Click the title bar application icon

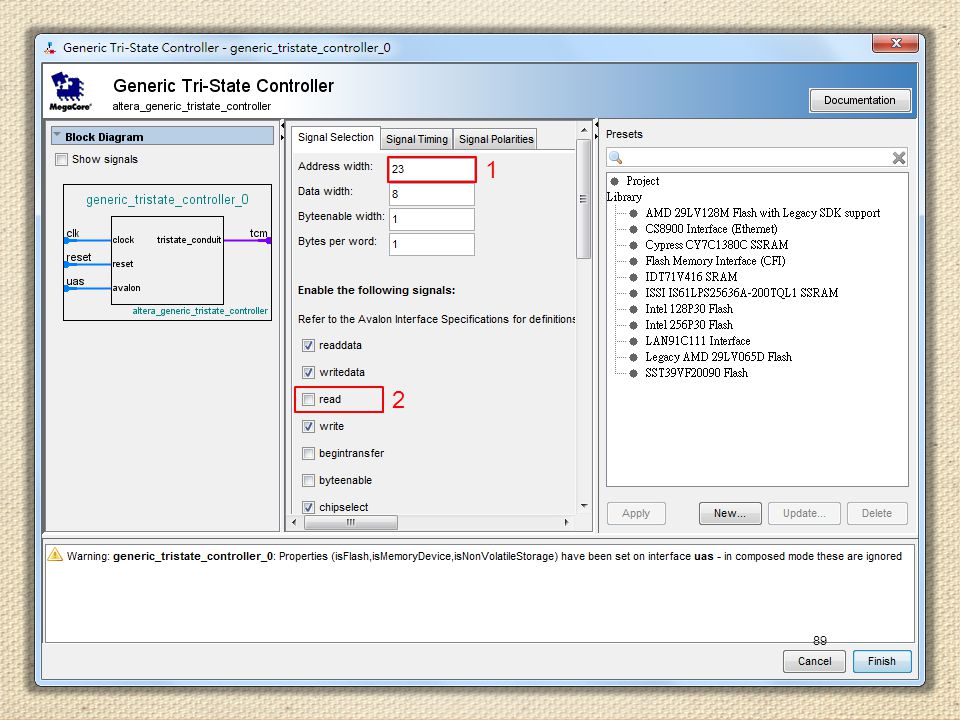50,47
